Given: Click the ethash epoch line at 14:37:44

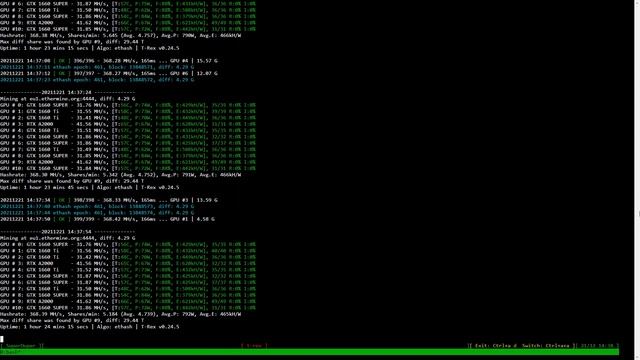Looking at the screenshot, I should click(x=97, y=213).
